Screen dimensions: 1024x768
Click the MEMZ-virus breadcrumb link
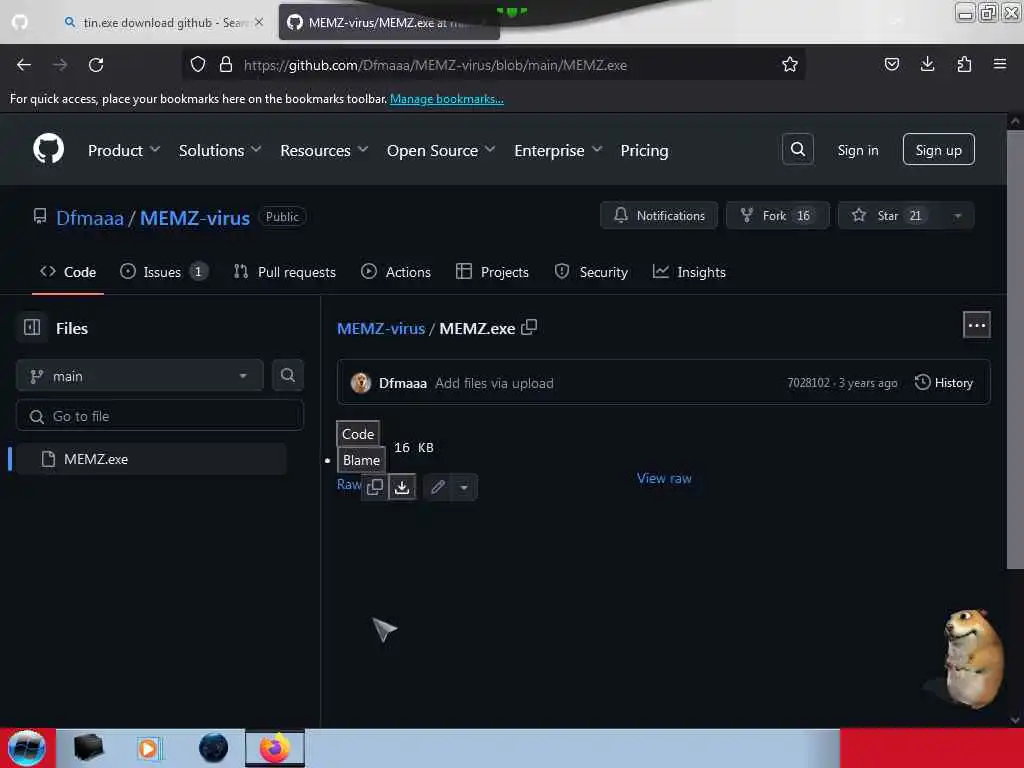click(x=381, y=328)
